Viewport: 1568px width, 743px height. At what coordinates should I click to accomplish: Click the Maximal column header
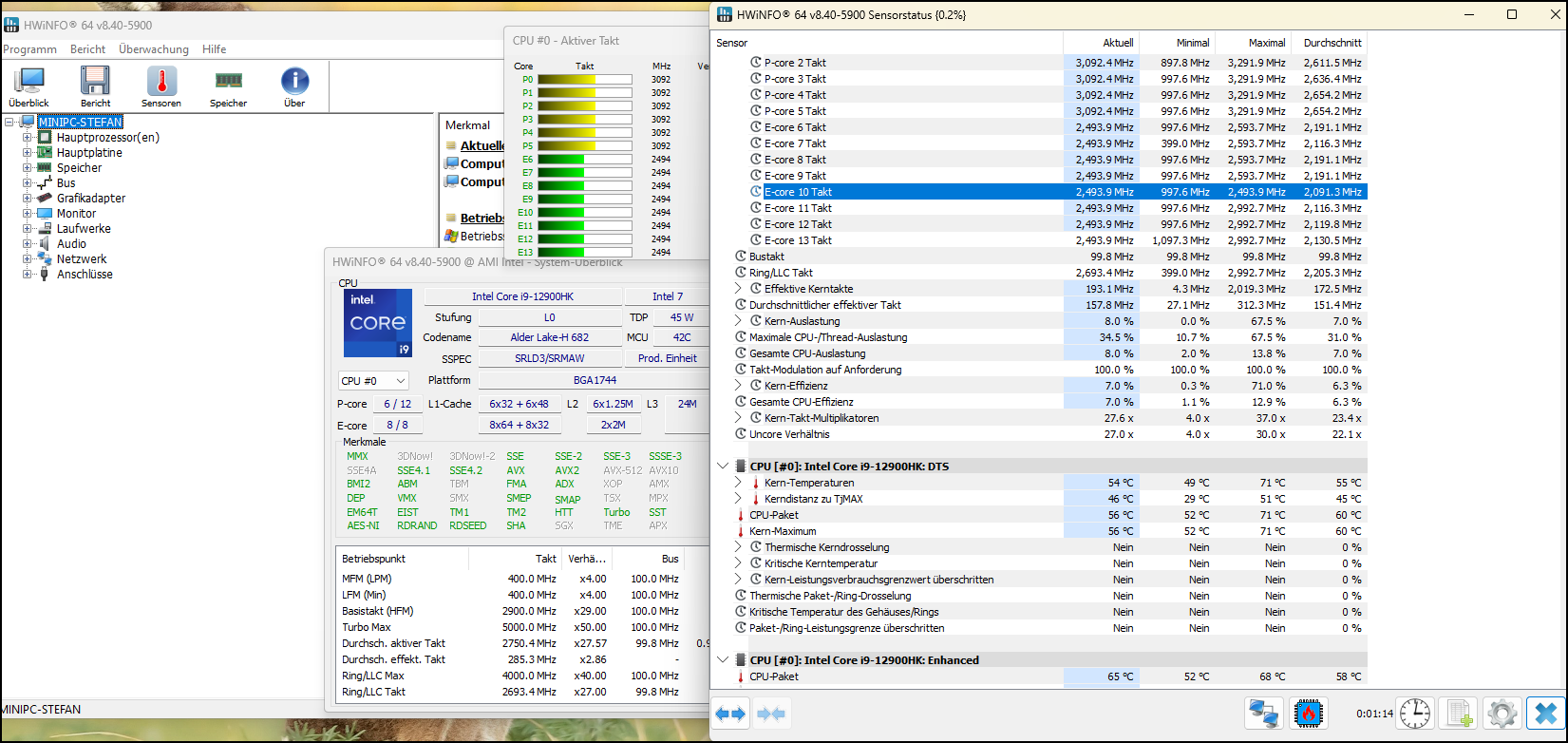pos(1253,43)
